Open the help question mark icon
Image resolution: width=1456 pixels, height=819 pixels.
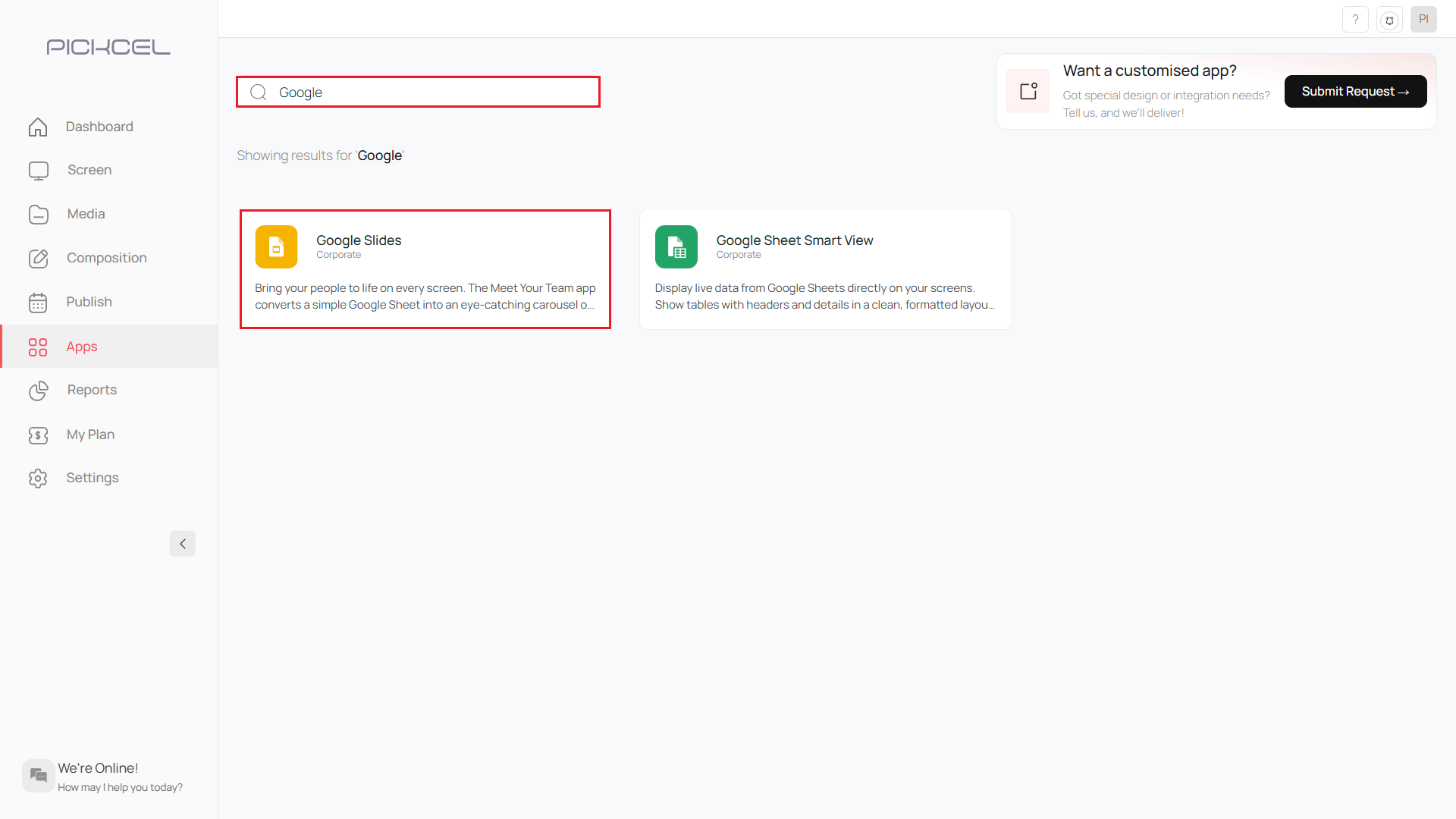(x=1355, y=20)
